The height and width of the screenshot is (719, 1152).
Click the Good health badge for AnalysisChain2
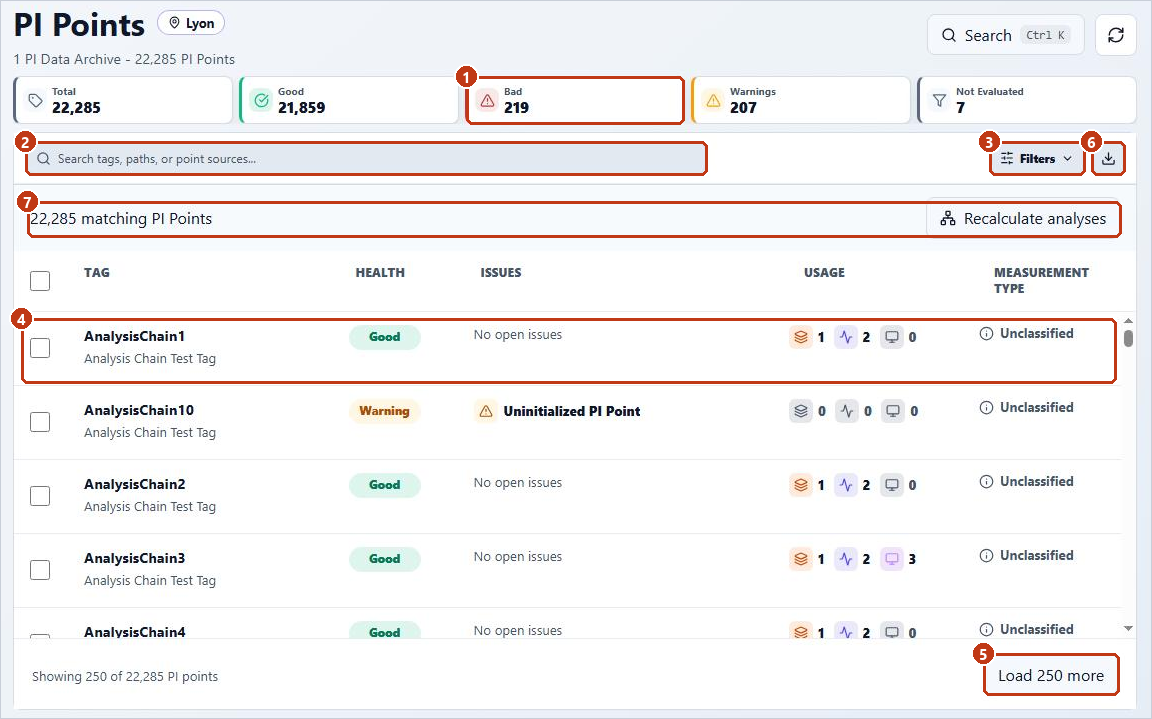point(384,485)
